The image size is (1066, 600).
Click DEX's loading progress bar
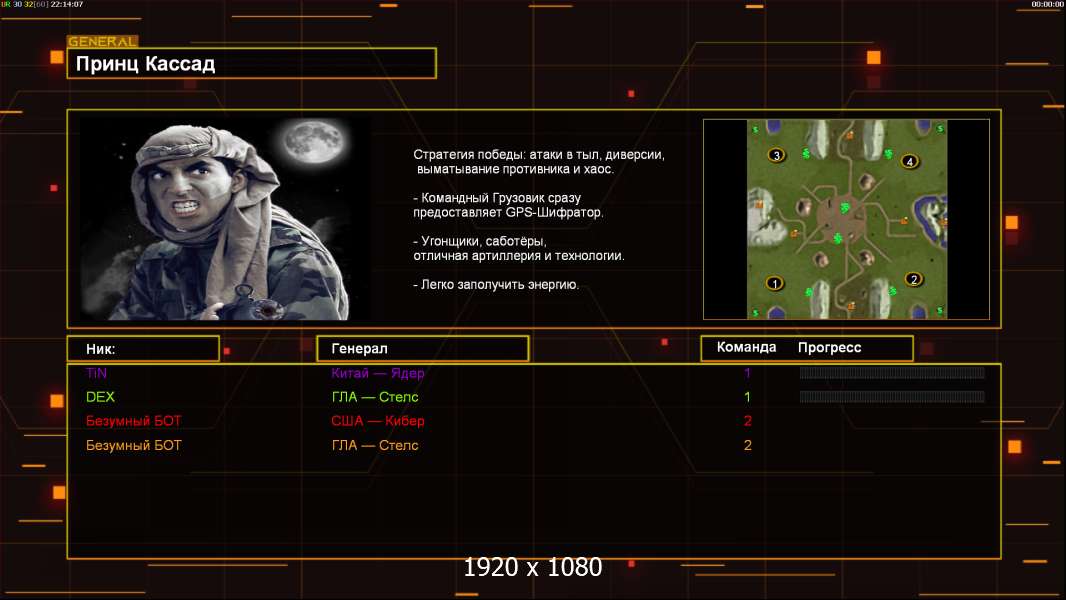(x=892, y=397)
